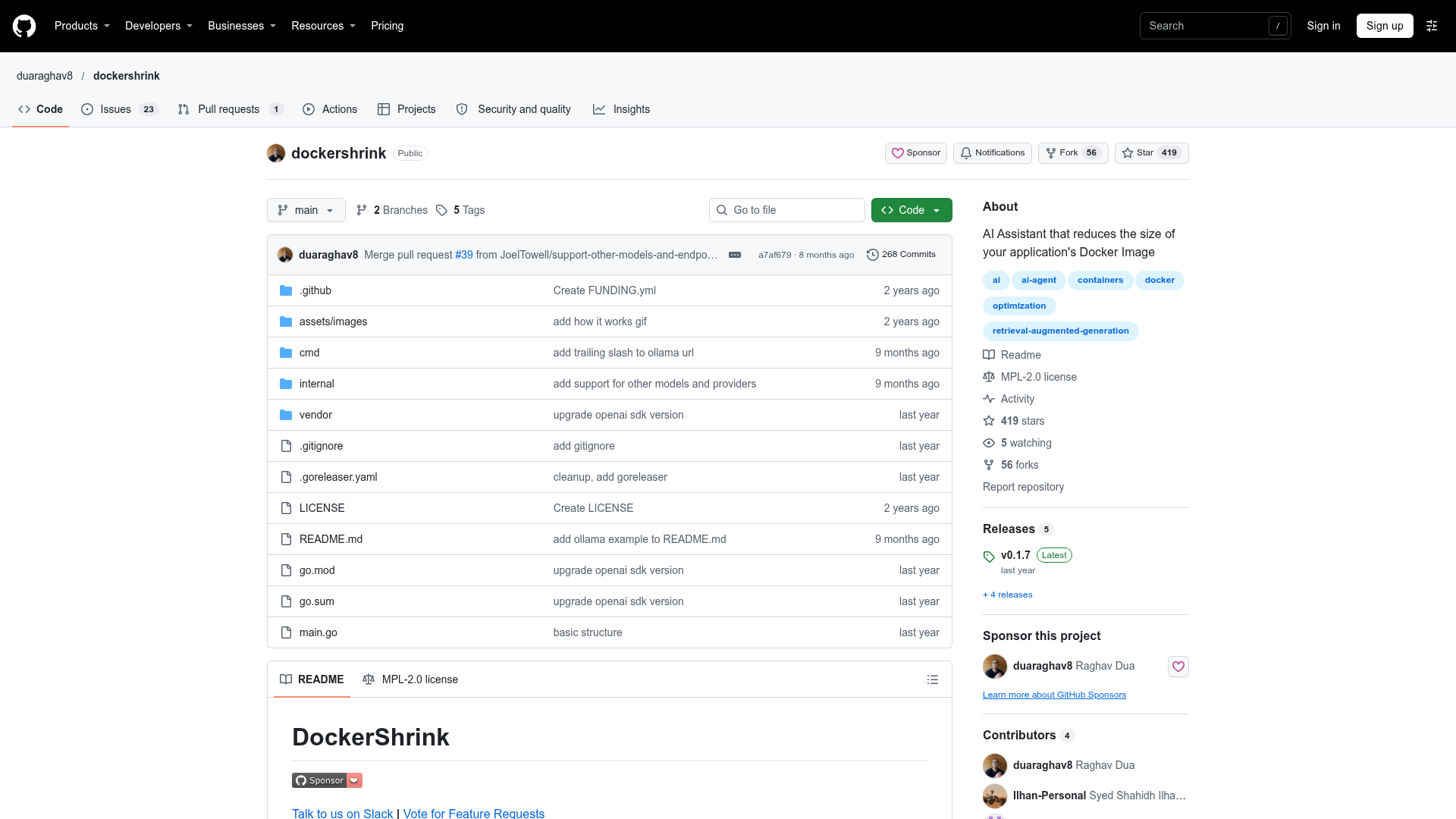Click the history clock icon by 268 Commits
The height and width of the screenshot is (819, 1456).
pos(873,255)
